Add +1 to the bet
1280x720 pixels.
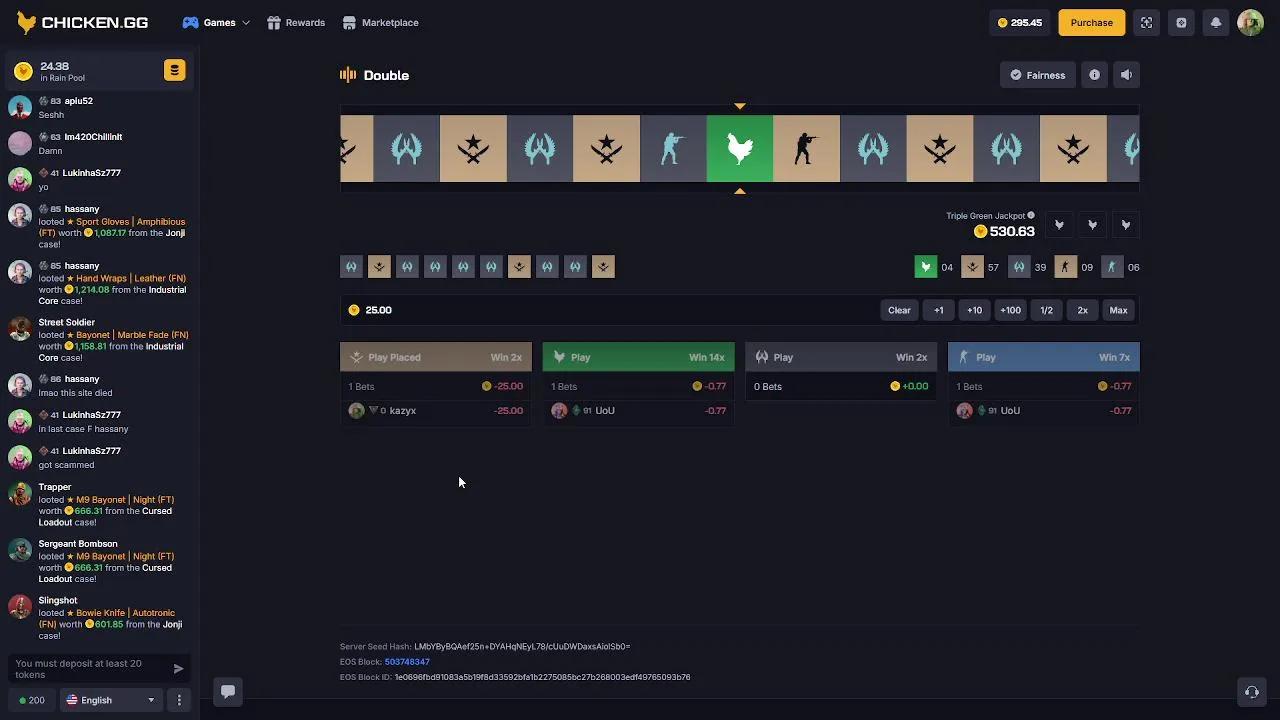click(x=938, y=310)
